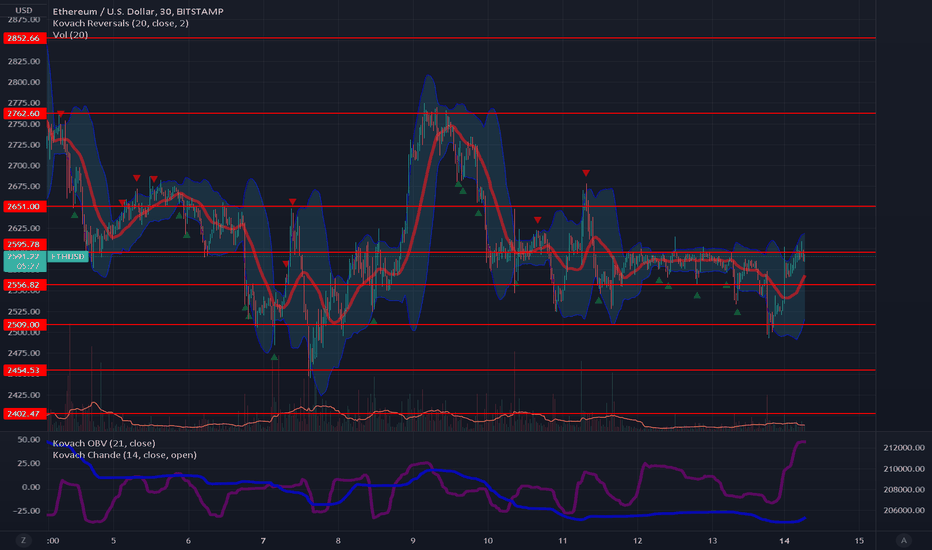Click the 210000.00 value on the OBV axis
The width and height of the screenshot is (932, 550).
[904, 469]
